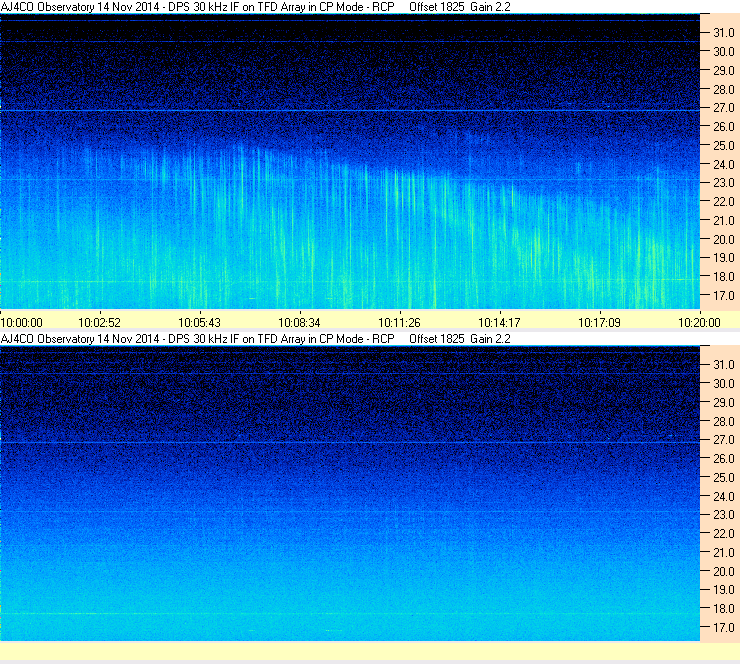
Task: Select the 18.0 frequency label on lower spectrogram
Action: pyautogui.click(x=724, y=608)
